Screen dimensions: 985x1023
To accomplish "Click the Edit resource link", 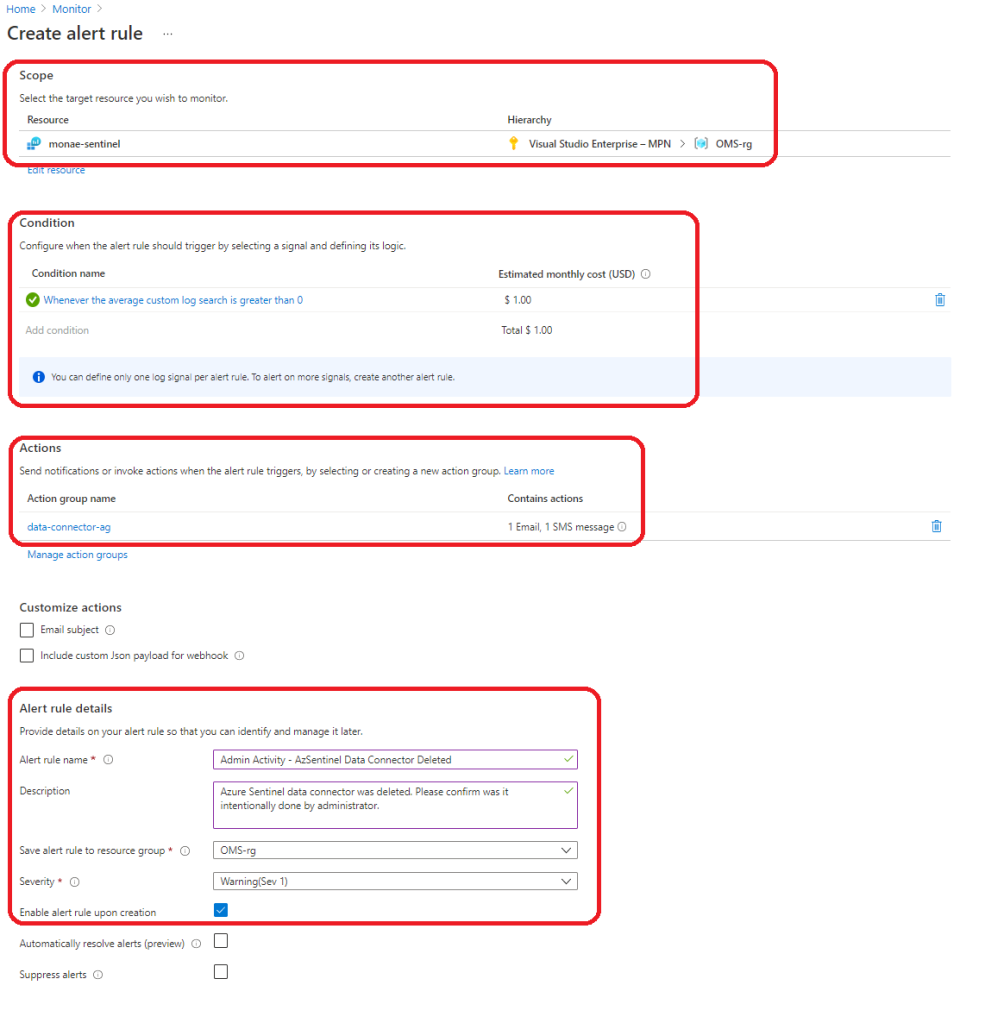I will [x=56, y=171].
